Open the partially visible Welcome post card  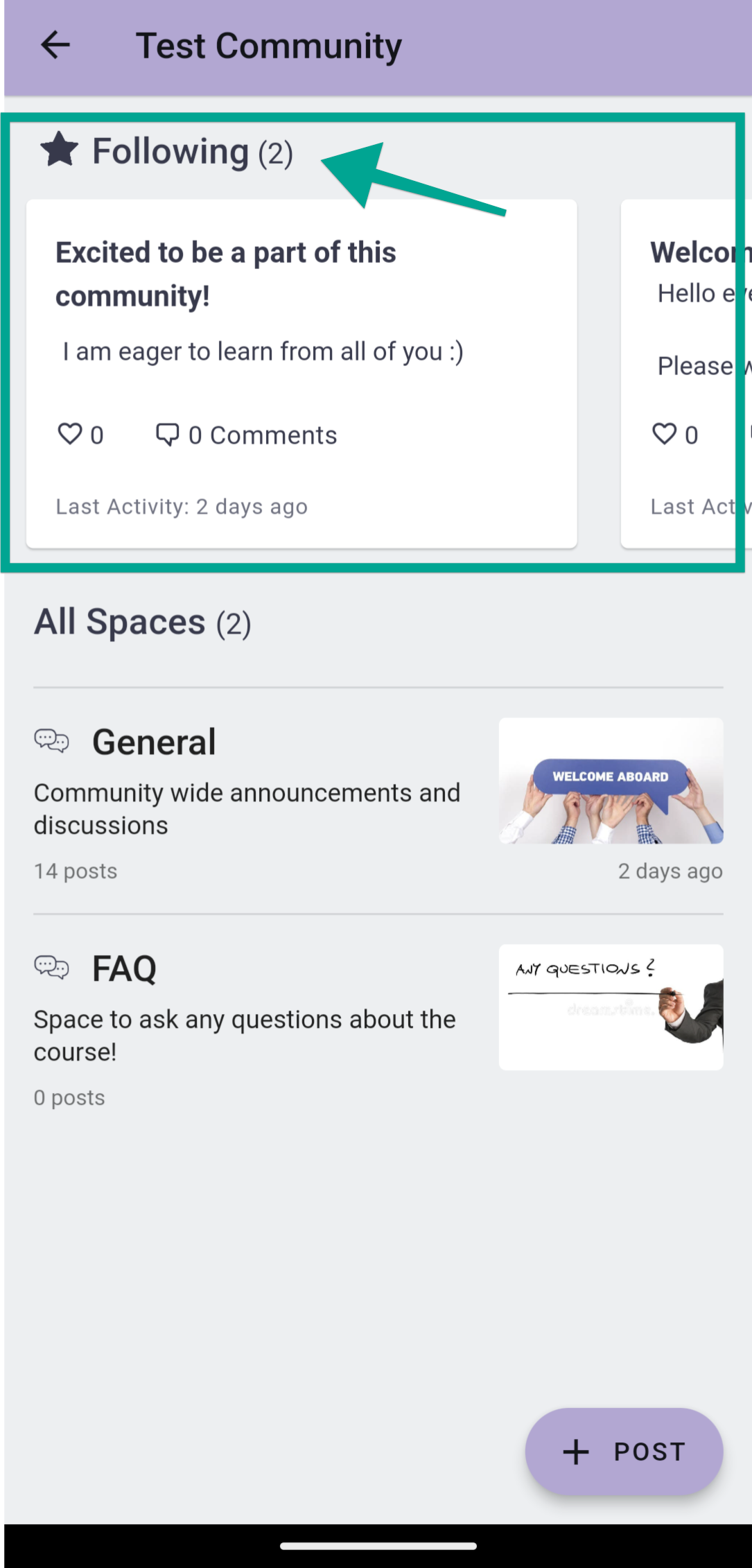pos(686,374)
